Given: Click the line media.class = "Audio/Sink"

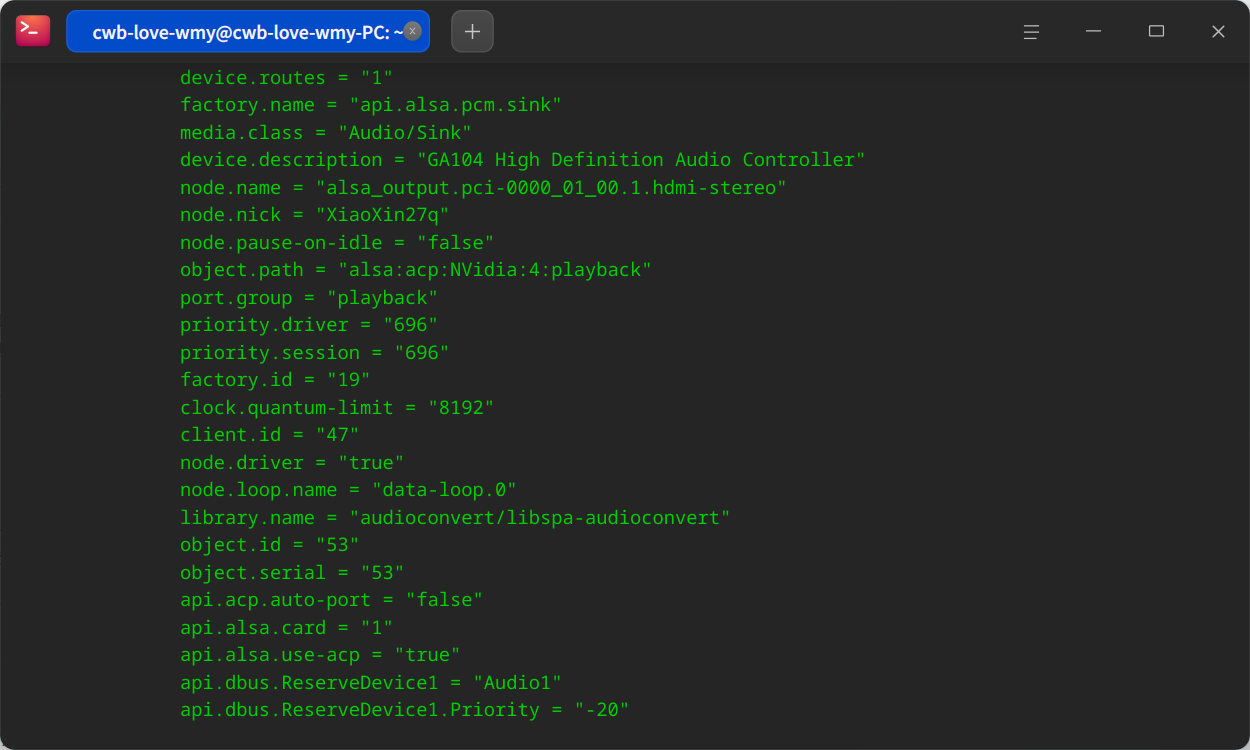Looking at the screenshot, I should point(326,132).
